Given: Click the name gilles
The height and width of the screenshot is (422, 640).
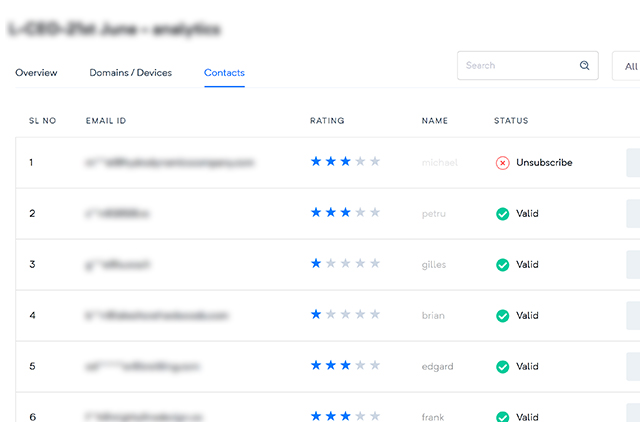Looking at the screenshot, I should (433, 265).
